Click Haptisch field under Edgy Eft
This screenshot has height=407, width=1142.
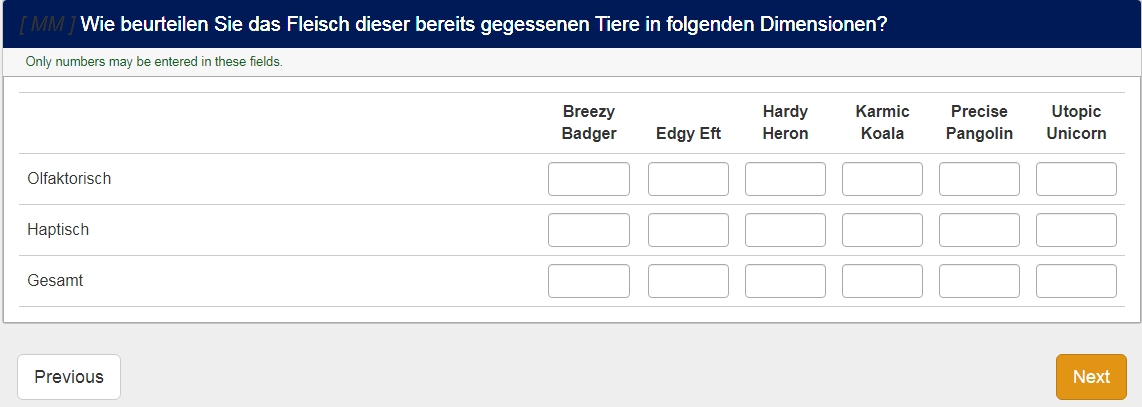point(688,230)
